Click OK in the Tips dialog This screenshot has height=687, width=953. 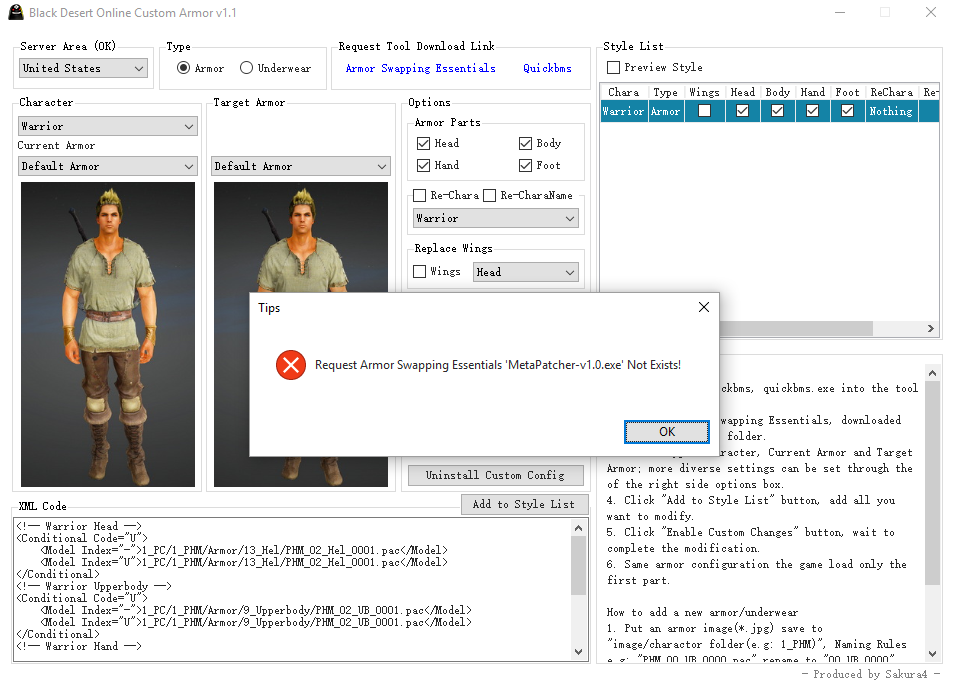point(666,432)
